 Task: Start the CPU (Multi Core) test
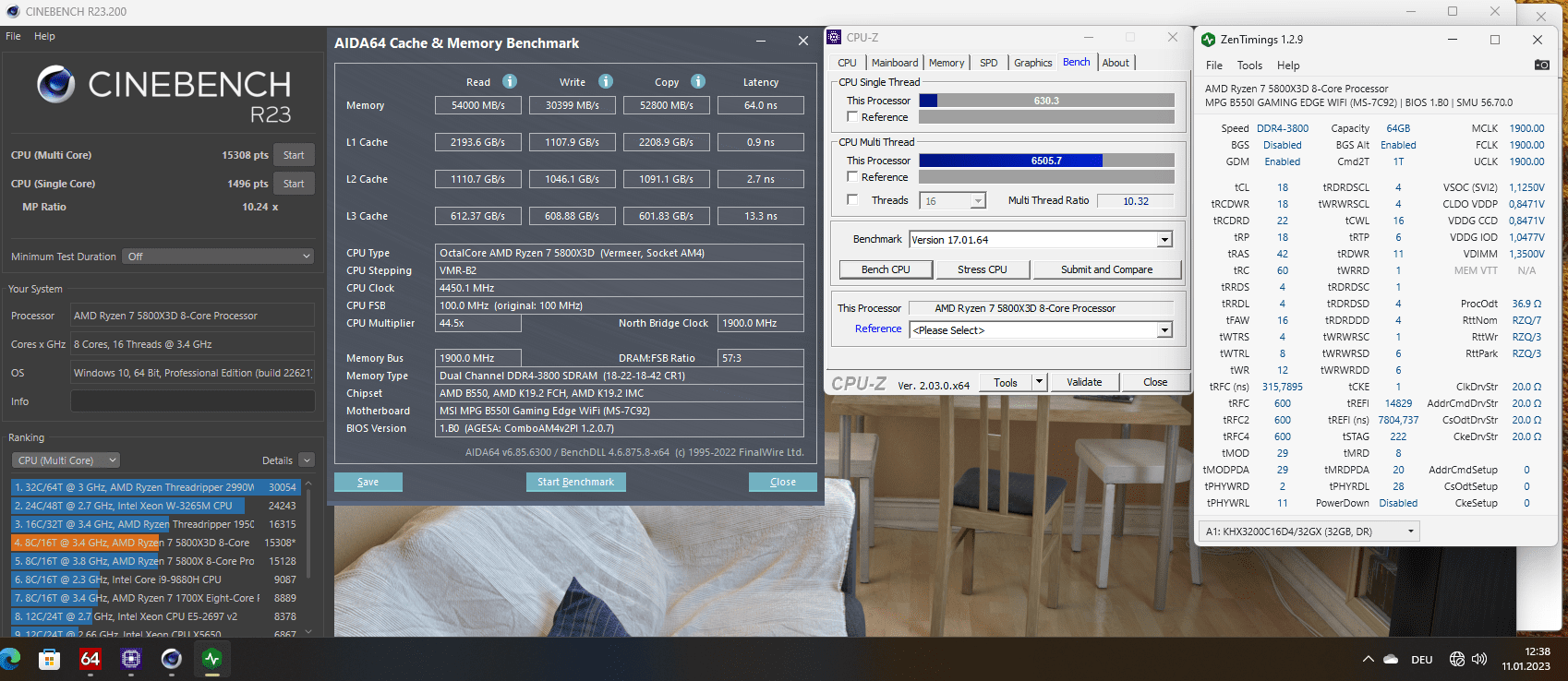[294, 155]
